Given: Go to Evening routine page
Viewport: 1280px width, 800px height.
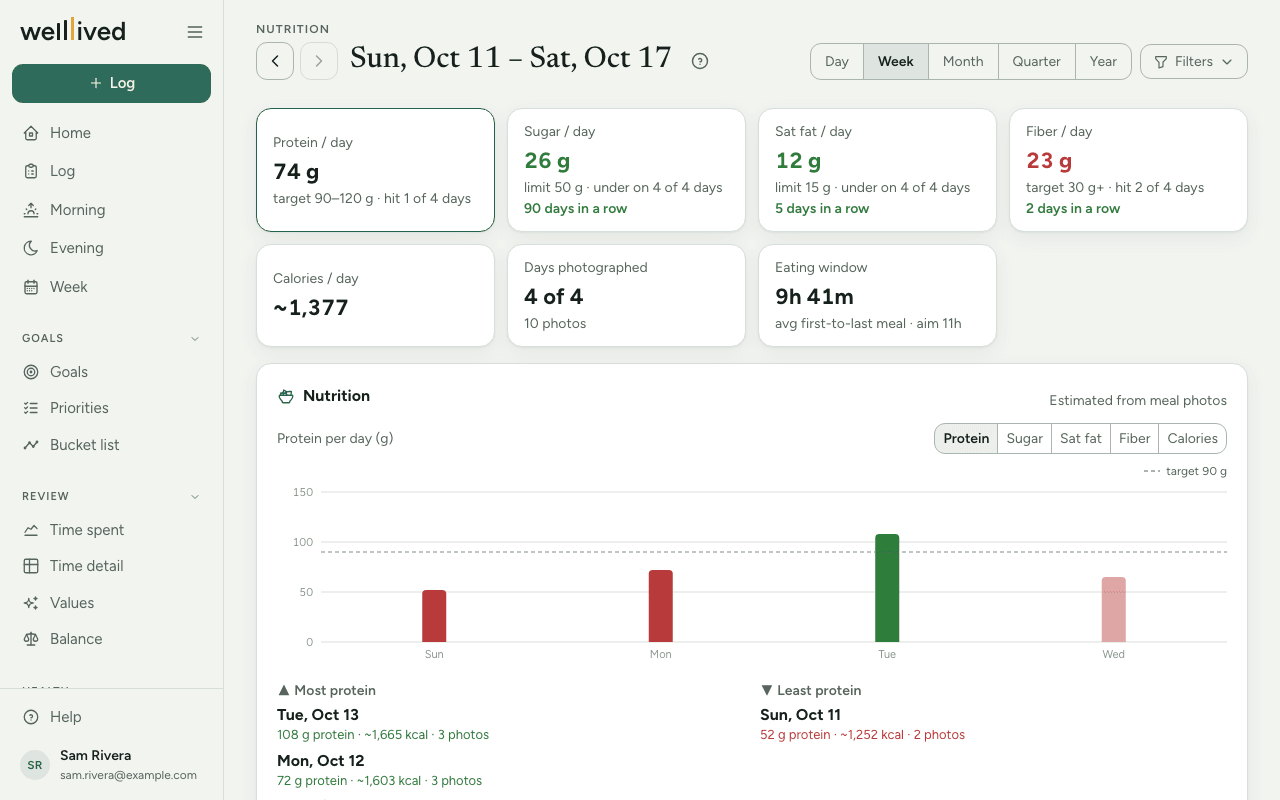Looking at the screenshot, I should tap(111, 248).
